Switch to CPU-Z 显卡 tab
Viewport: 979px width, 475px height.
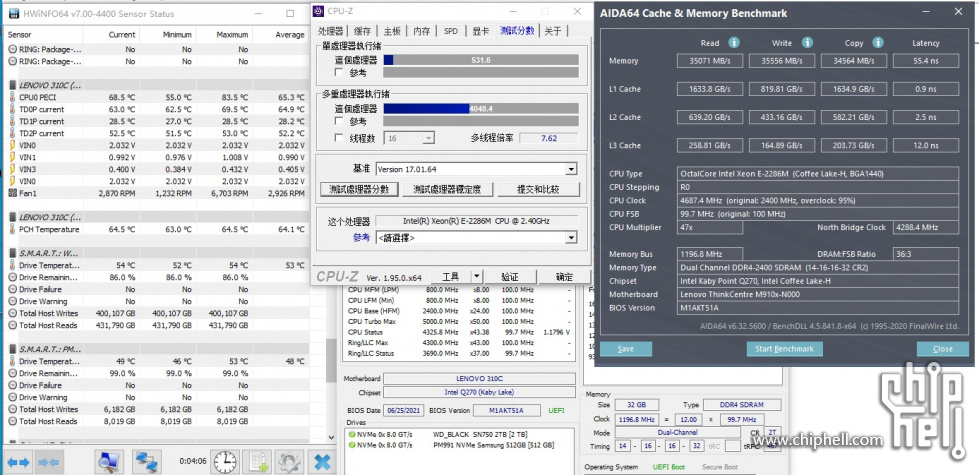(480, 31)
